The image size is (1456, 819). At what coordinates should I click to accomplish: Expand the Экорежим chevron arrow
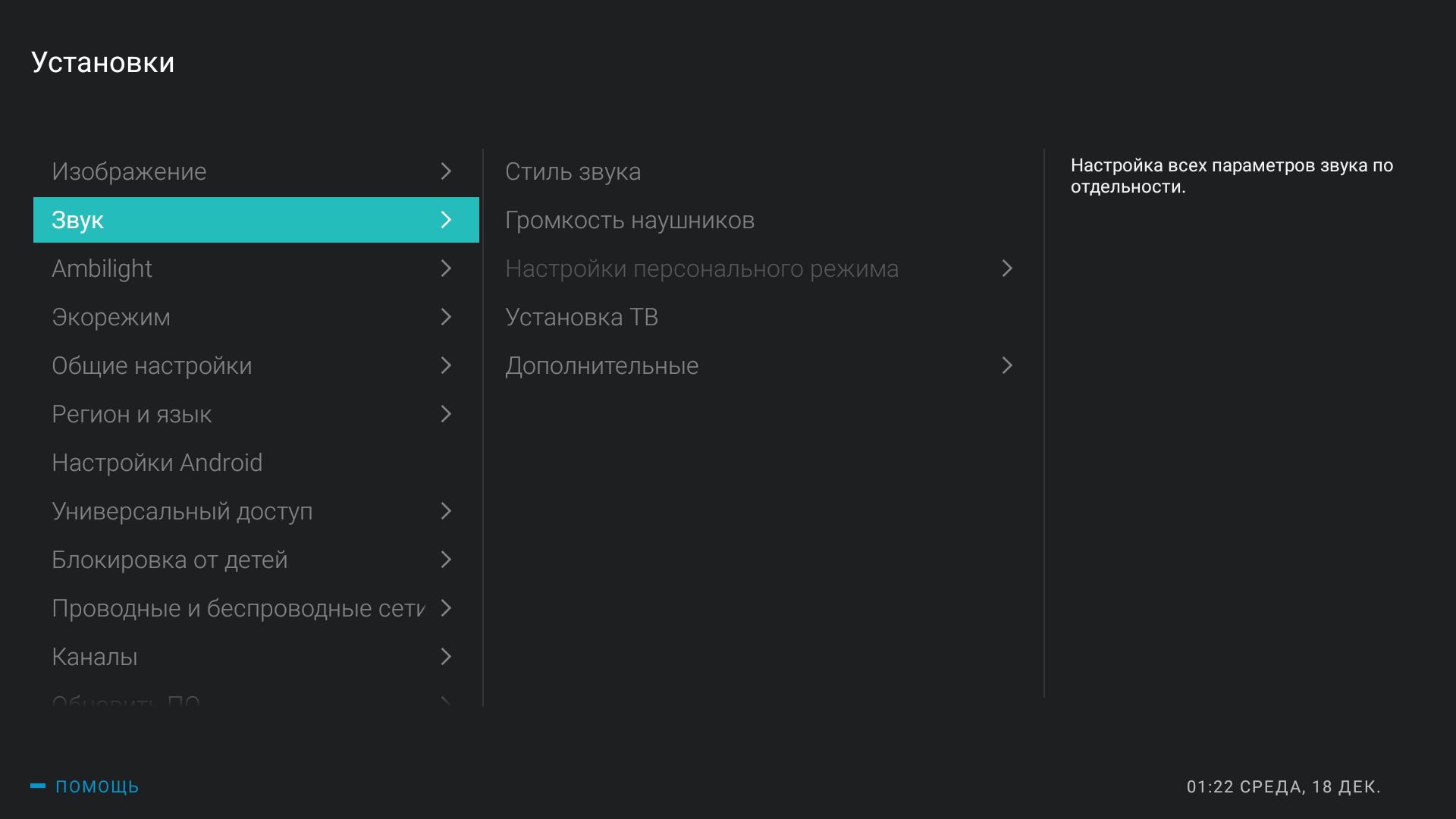pos(446,317)
